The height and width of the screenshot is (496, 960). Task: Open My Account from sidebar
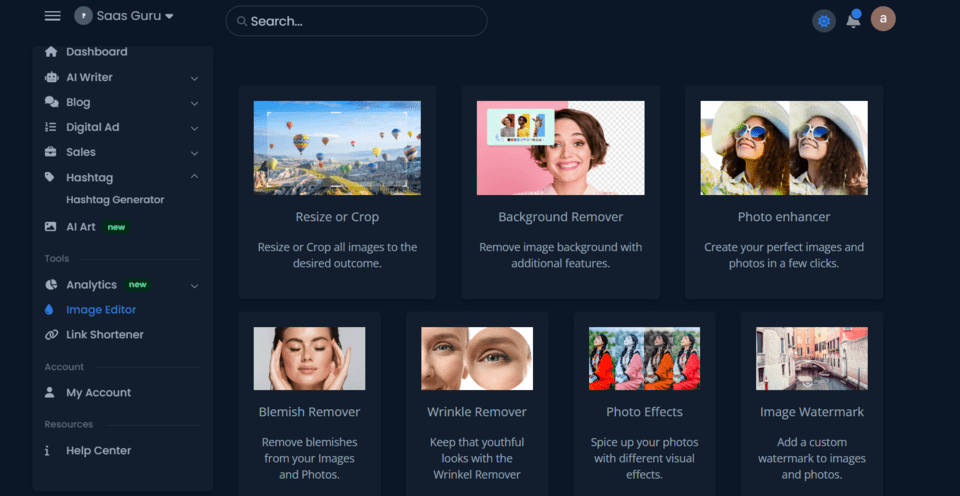tap(98, 393)
